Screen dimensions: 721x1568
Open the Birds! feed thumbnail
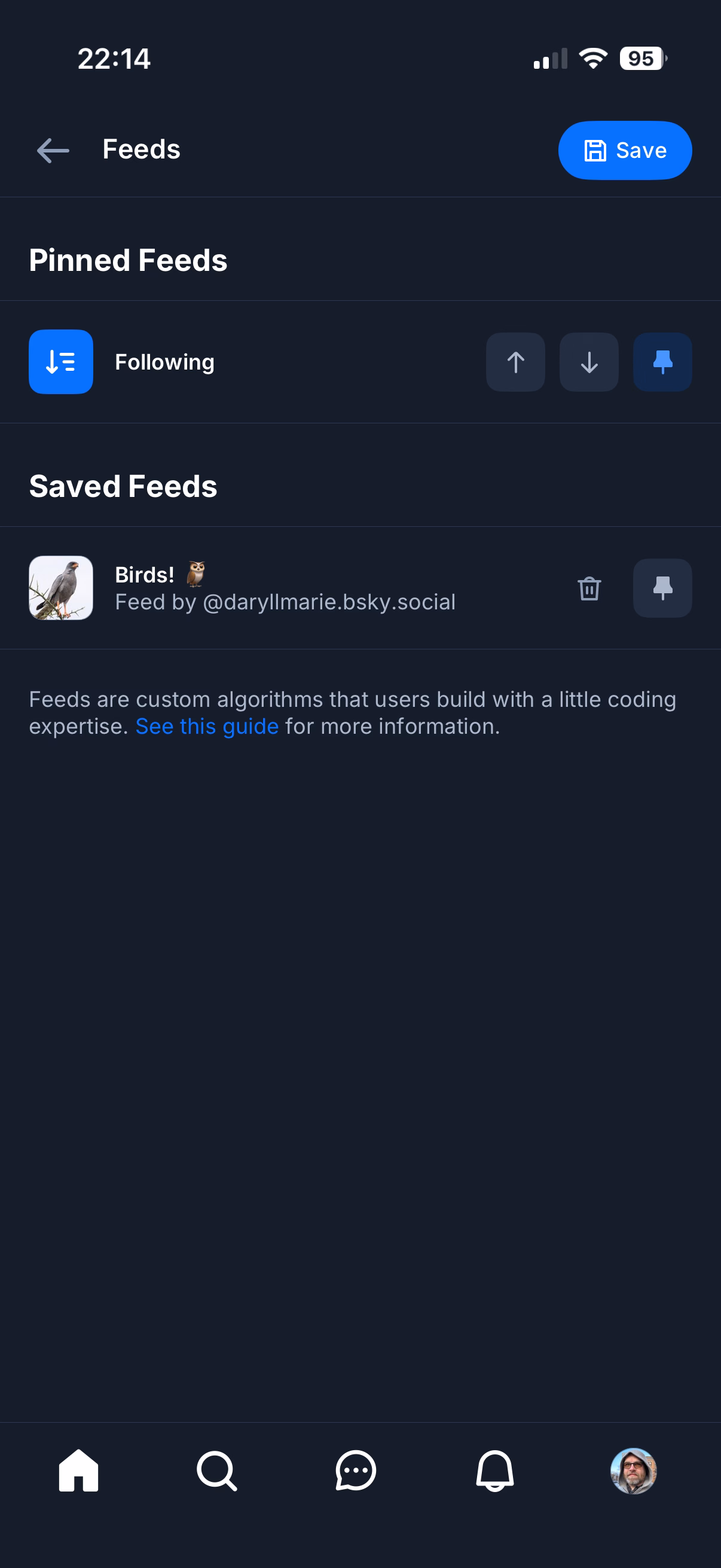point(61,588)
